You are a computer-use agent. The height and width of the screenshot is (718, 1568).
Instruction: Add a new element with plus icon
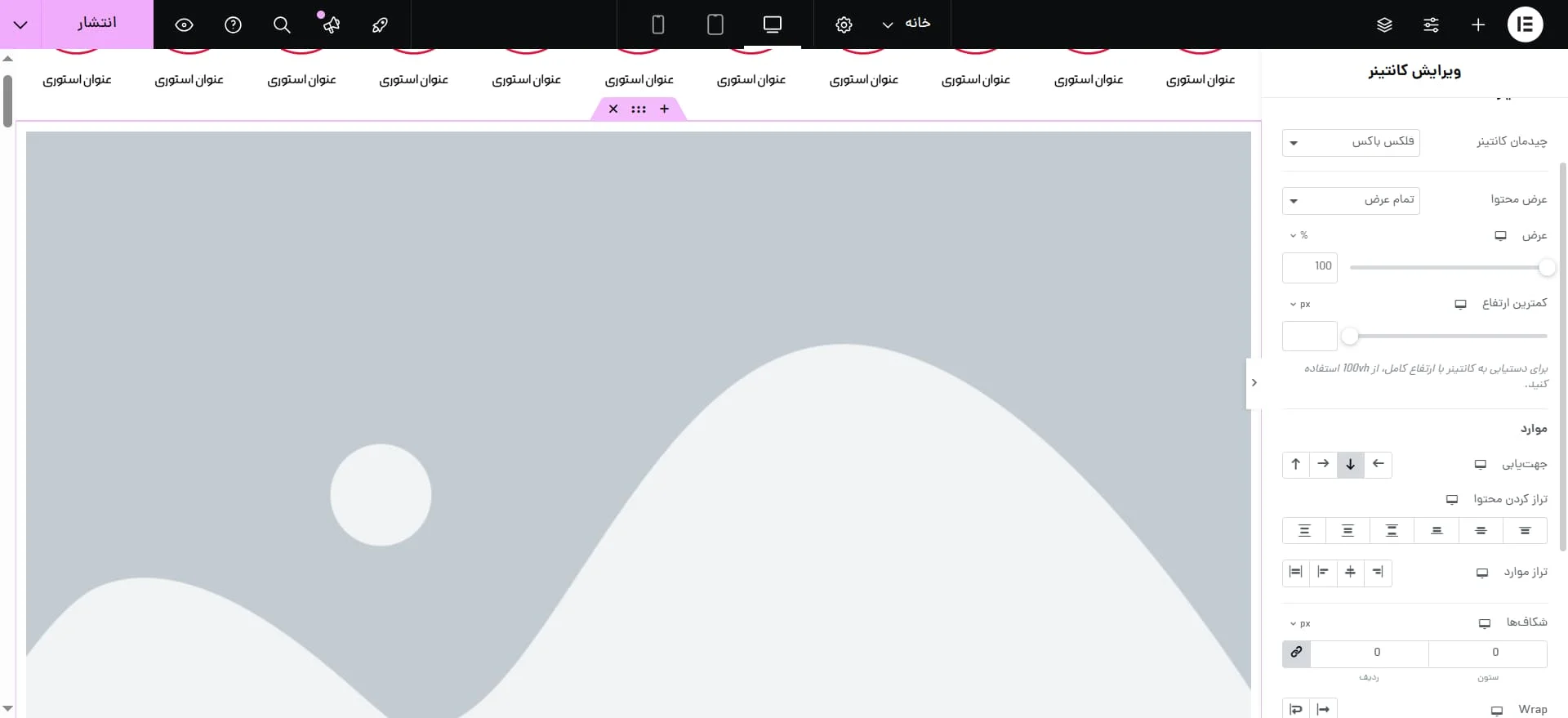1477,25
